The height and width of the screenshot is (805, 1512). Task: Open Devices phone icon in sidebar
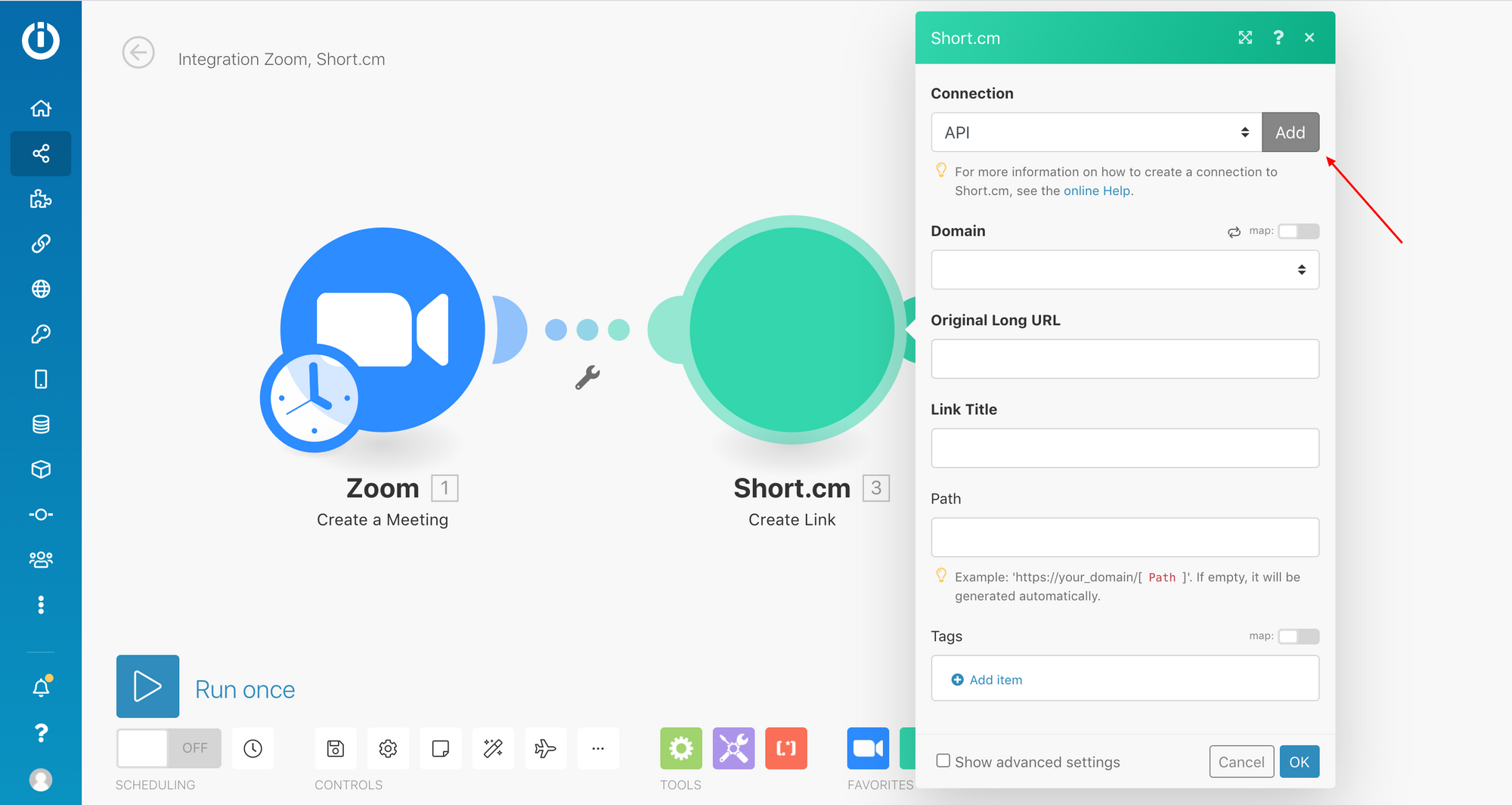pyautogui.click(x=41, y=379)
